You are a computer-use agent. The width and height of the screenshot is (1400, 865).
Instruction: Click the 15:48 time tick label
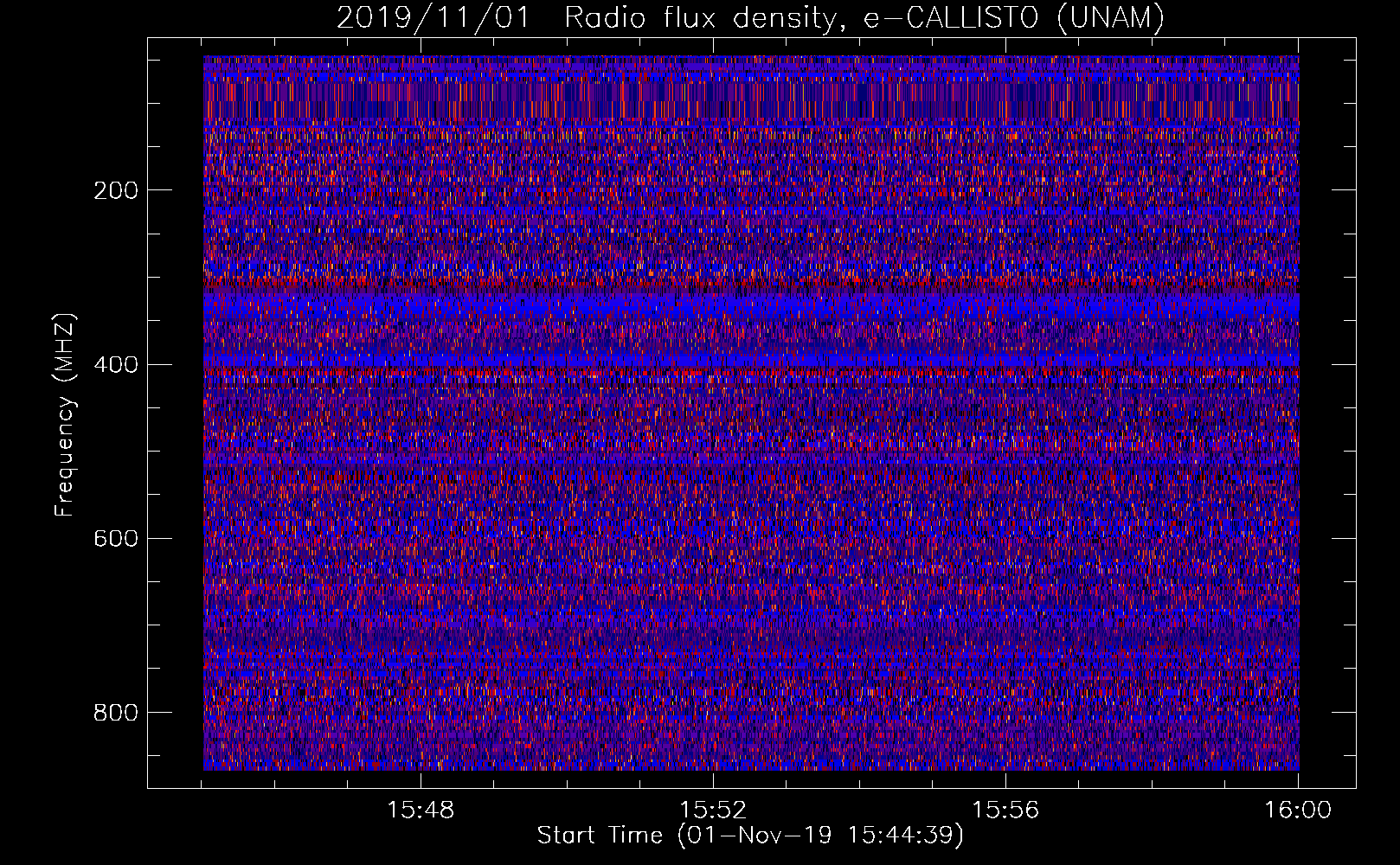click(421, 811)
